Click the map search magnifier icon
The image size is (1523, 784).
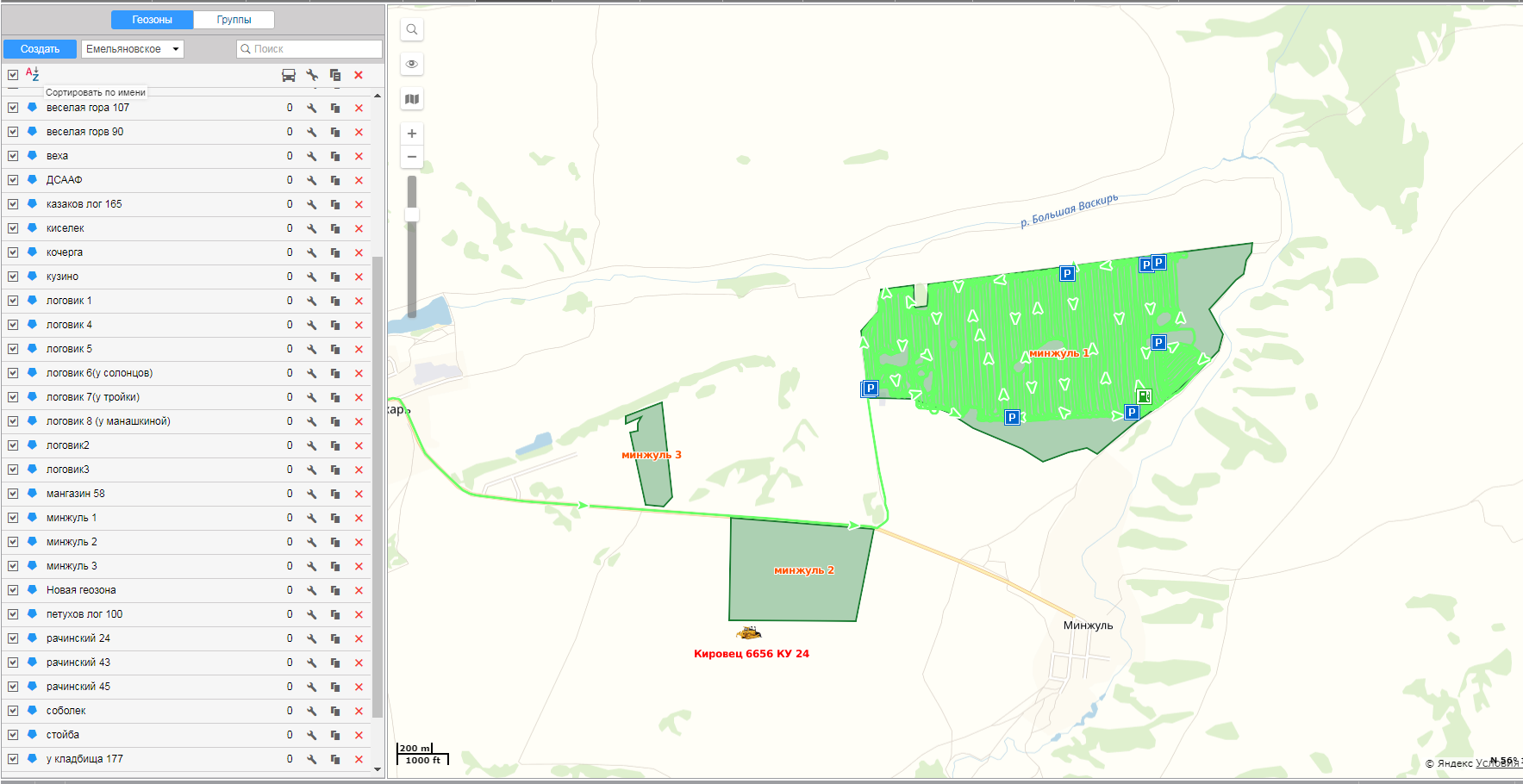click(x=412, y=29)
